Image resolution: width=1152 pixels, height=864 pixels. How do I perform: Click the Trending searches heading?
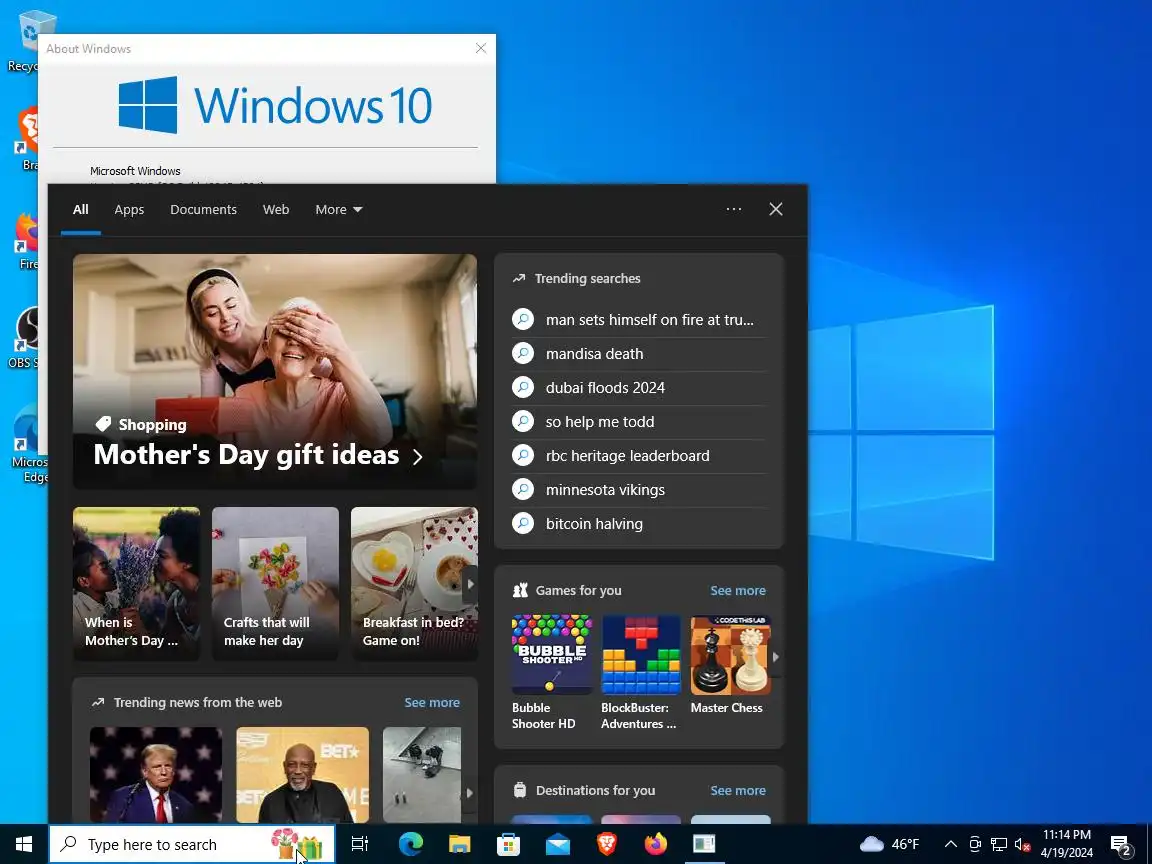coord(587,278)
